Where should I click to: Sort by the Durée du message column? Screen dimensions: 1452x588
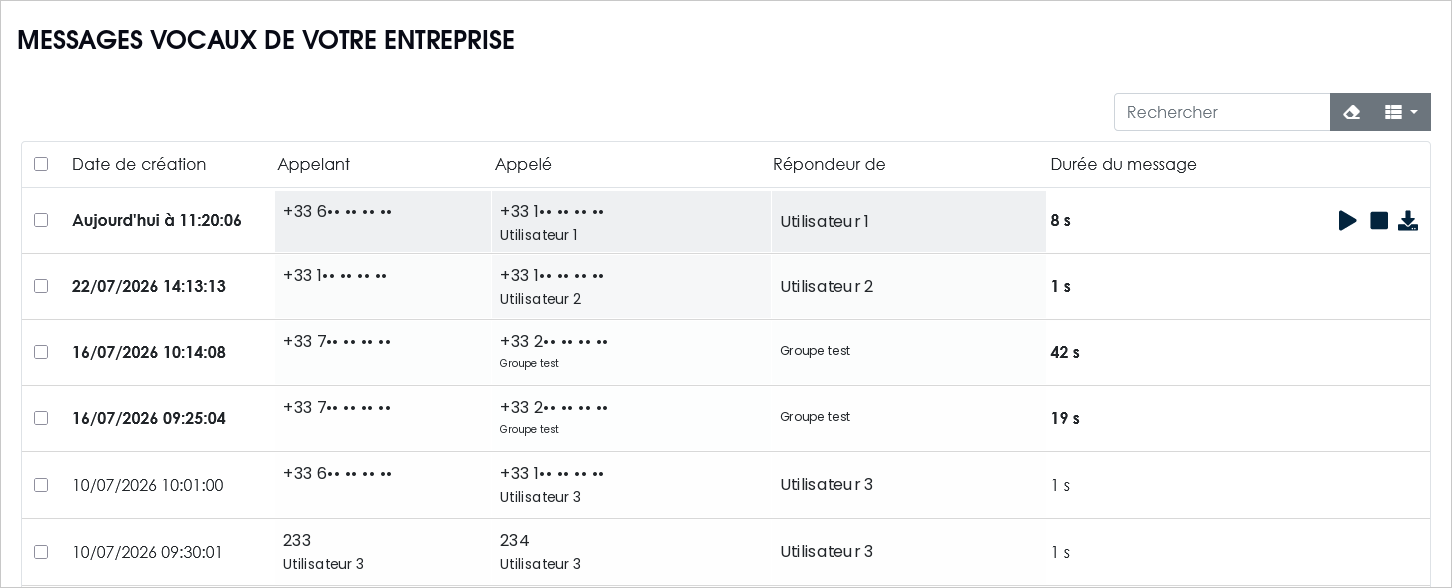[1123, 164]
